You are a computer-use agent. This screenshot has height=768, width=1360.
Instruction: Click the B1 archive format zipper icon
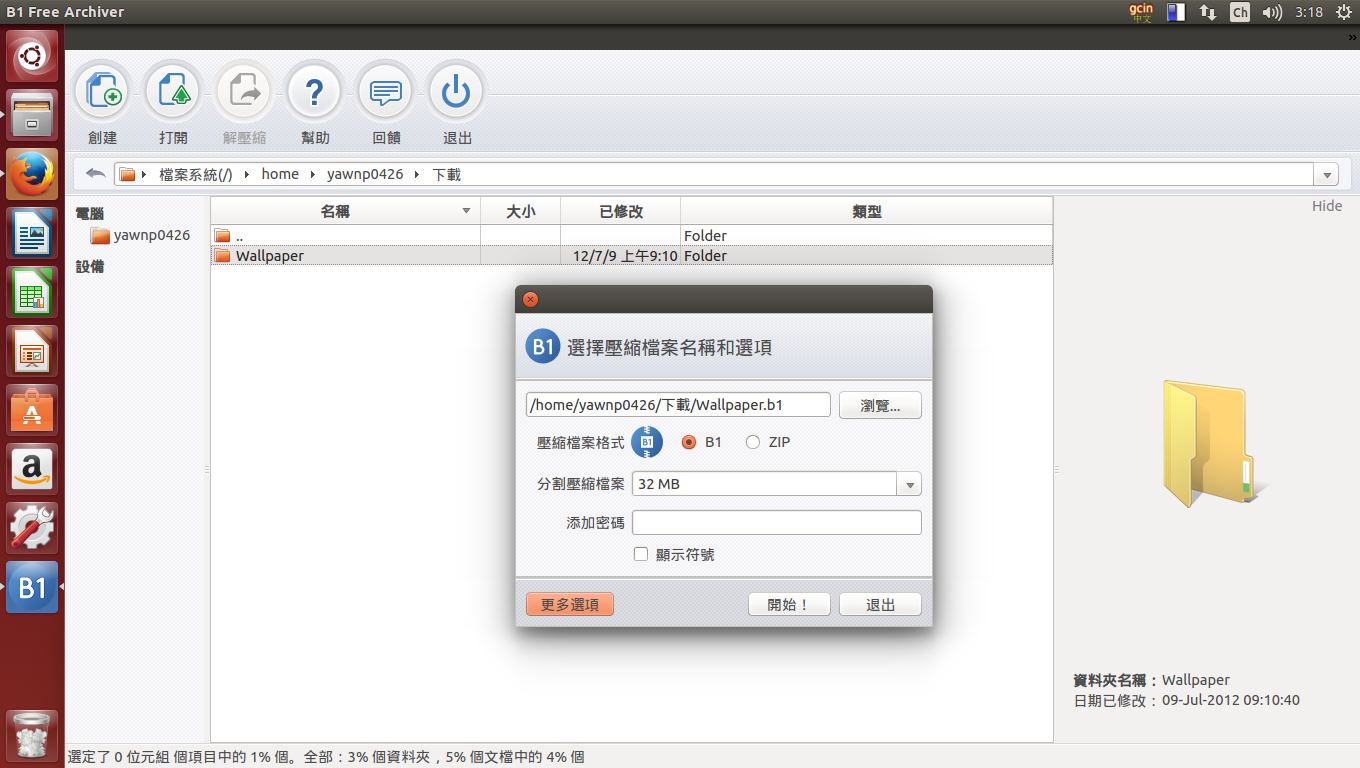click(x=647, y=442)
